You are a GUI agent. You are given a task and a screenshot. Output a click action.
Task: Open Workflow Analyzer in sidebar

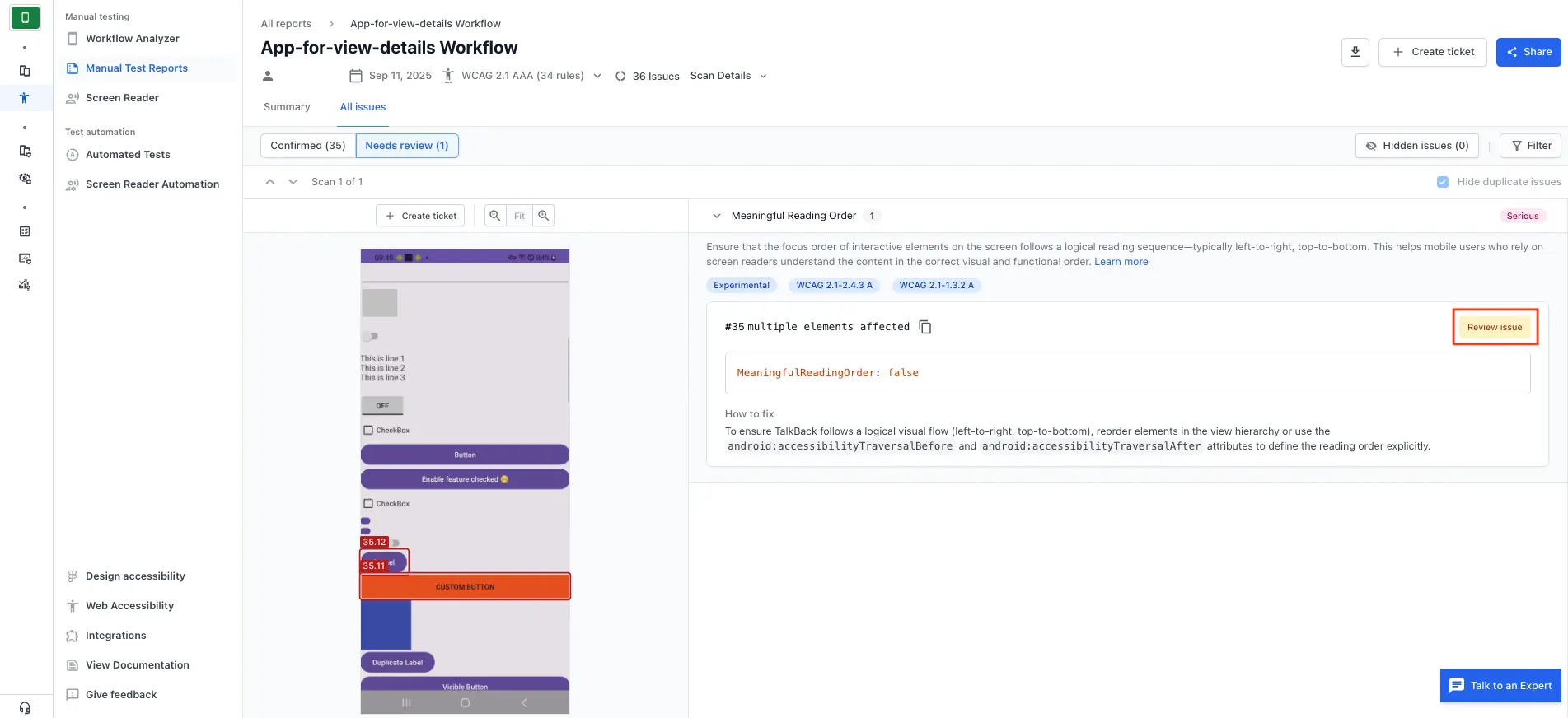(x=132, y=39)
